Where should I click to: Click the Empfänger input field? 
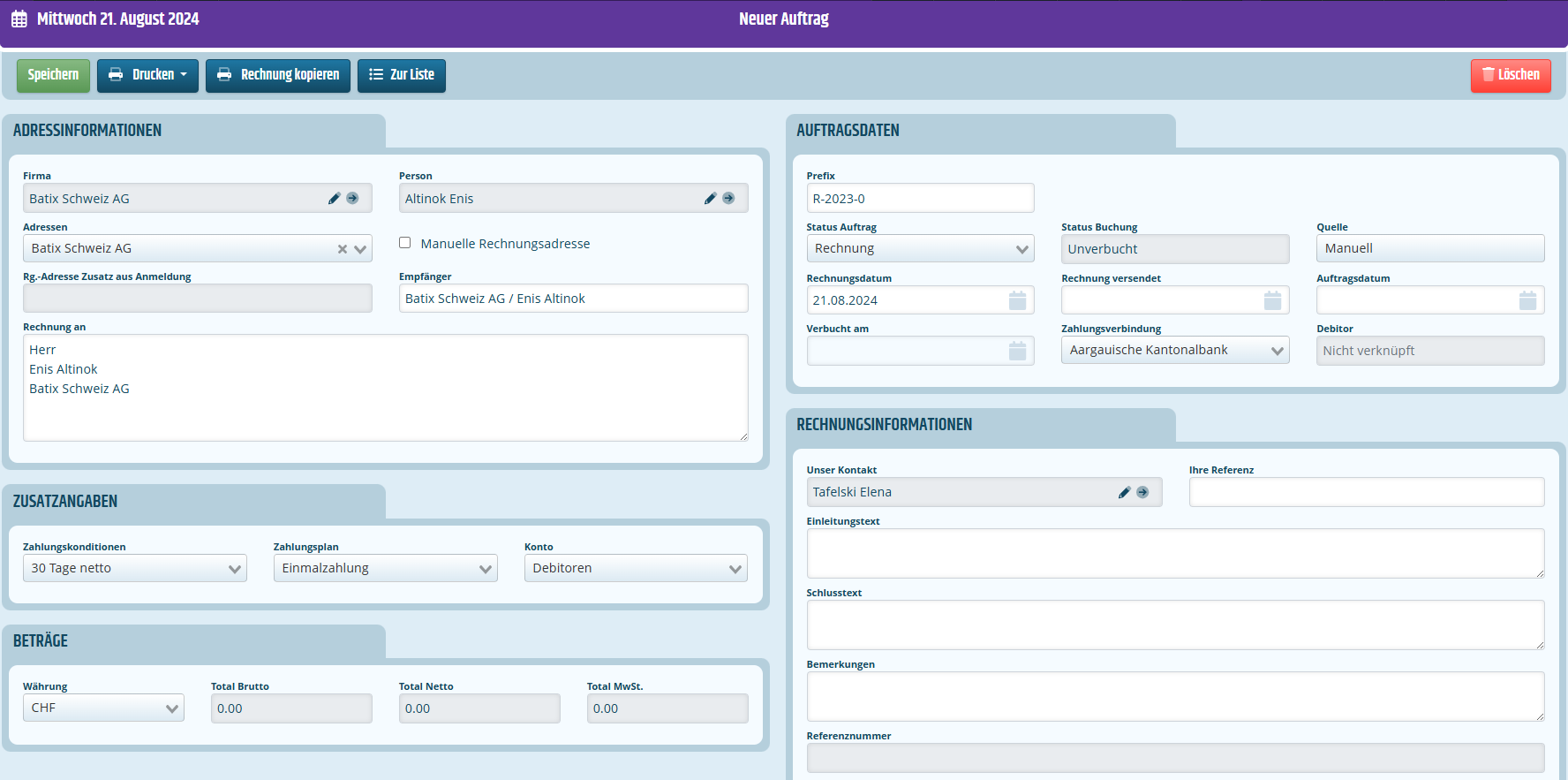573,299
